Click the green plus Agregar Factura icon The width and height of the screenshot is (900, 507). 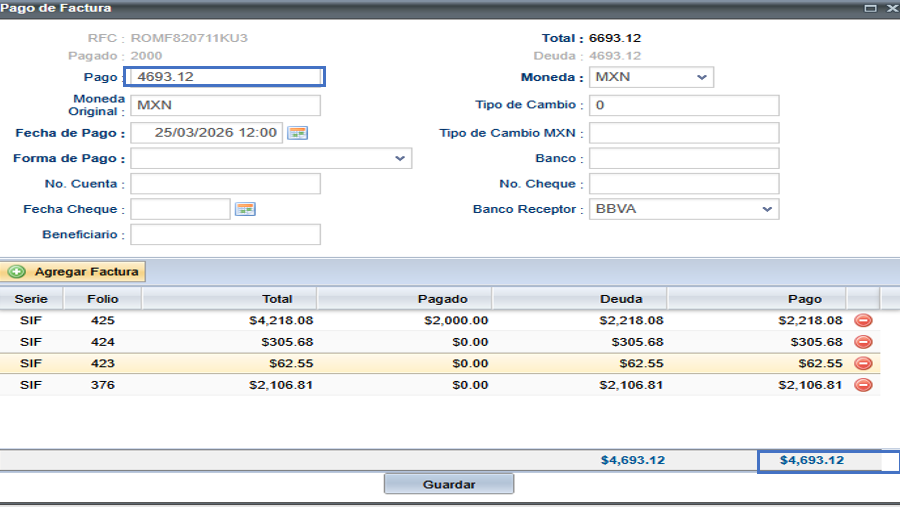(x=17, y=272)
